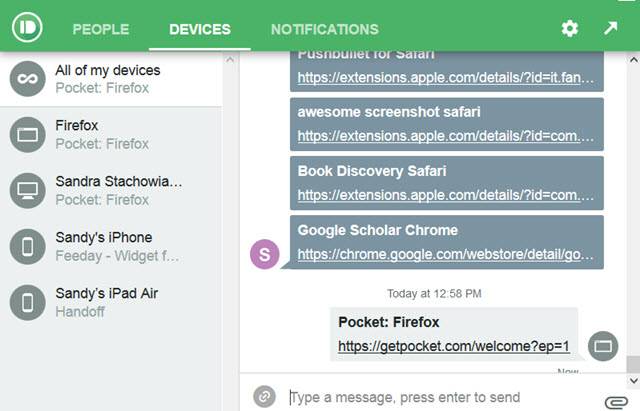640x411 pixels.
Task: Switch to the People tab
Action: coord(100,30)
